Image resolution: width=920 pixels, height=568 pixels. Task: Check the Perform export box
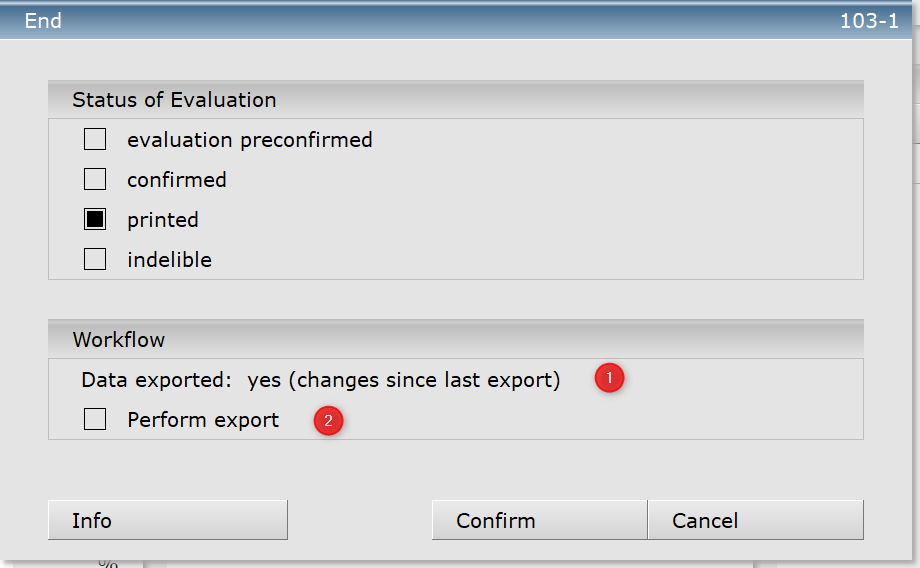(x=95, y=420)
